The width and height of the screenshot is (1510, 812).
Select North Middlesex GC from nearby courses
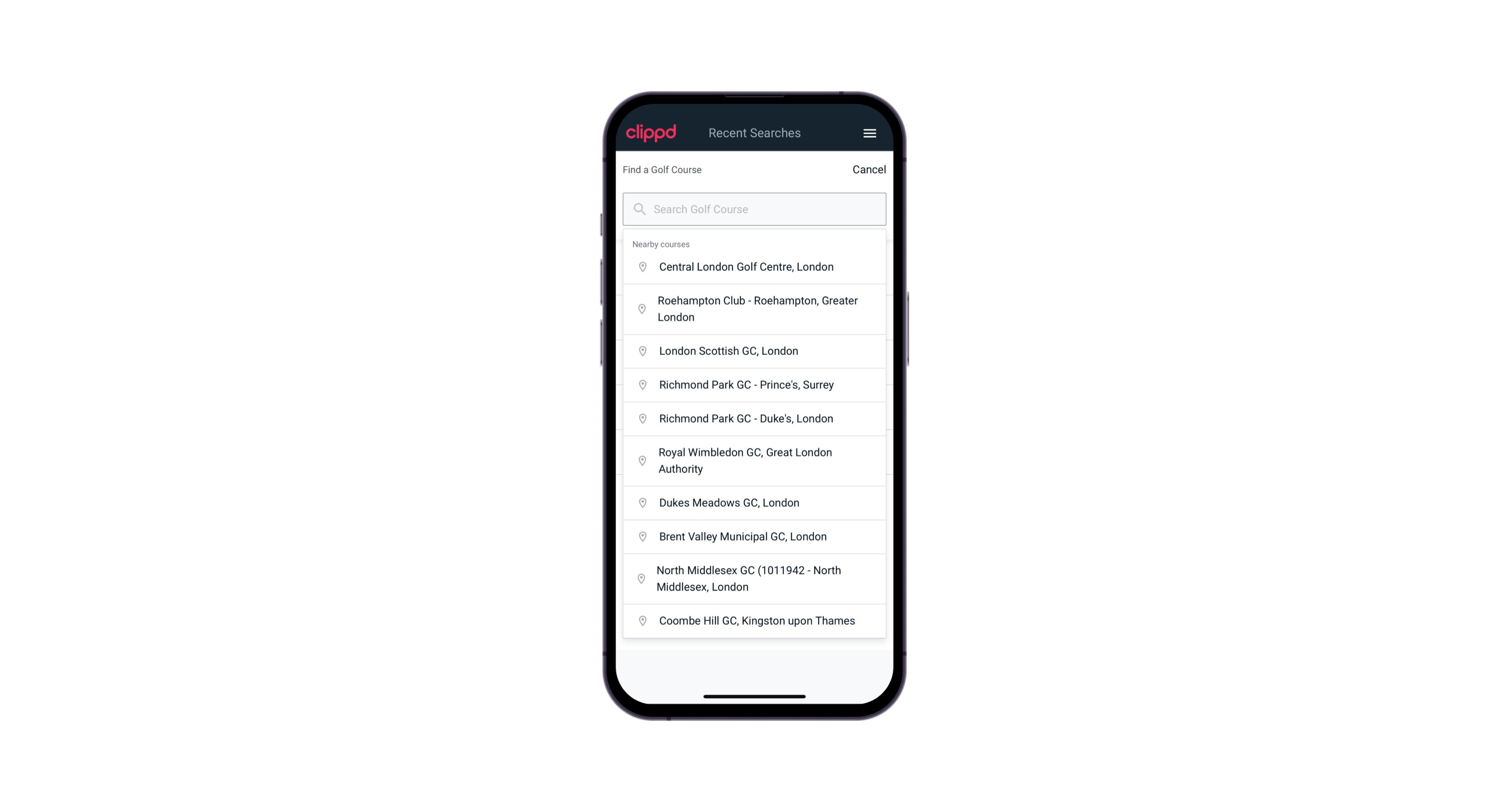(x=754, y=579)
